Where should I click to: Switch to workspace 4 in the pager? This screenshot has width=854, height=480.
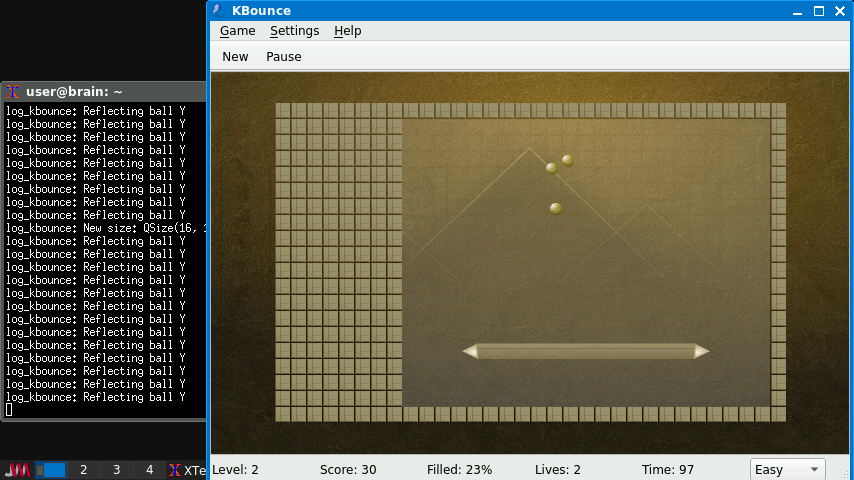149,470
